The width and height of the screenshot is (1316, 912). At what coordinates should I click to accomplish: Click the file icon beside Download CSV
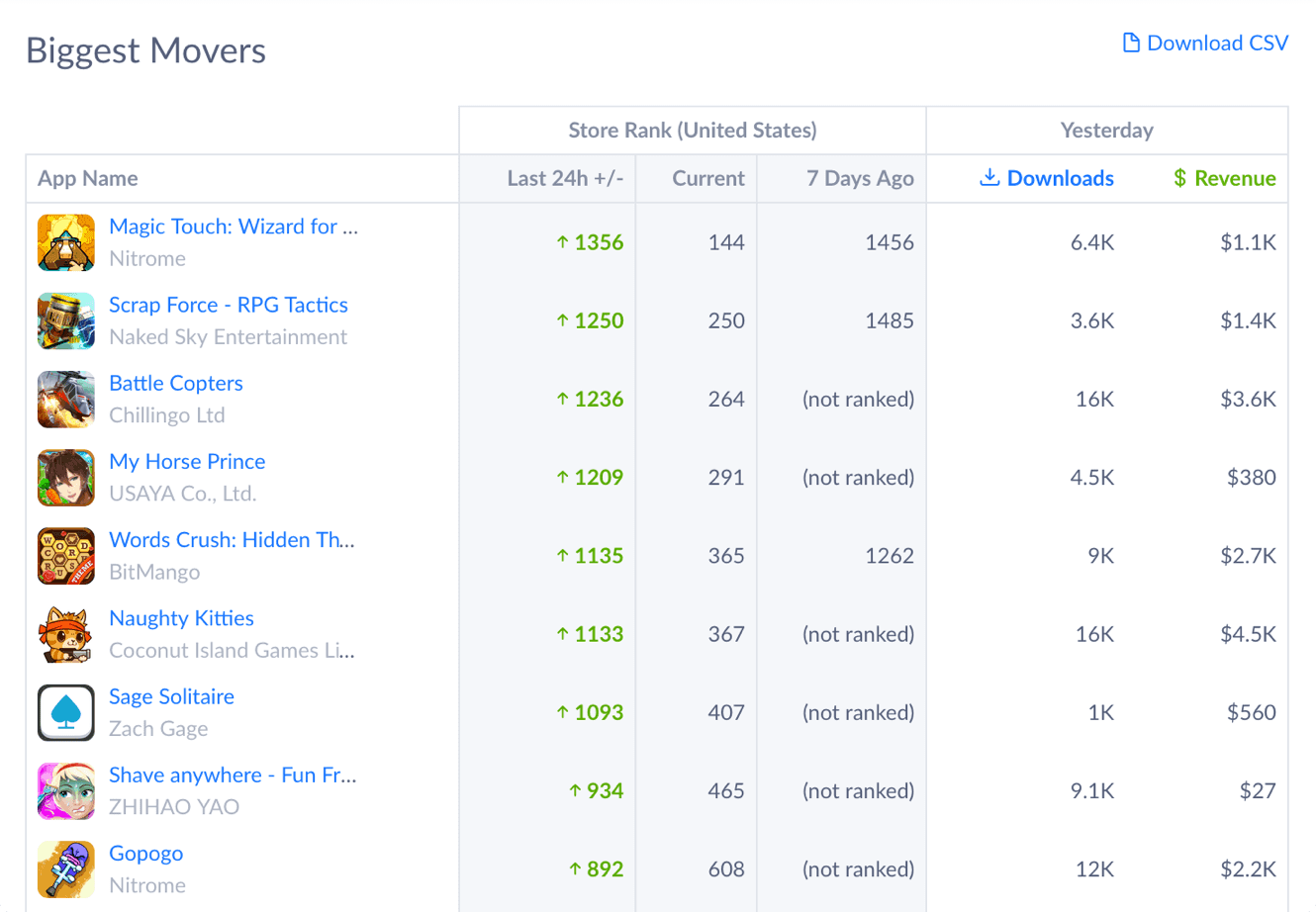tap(1131, 43)
